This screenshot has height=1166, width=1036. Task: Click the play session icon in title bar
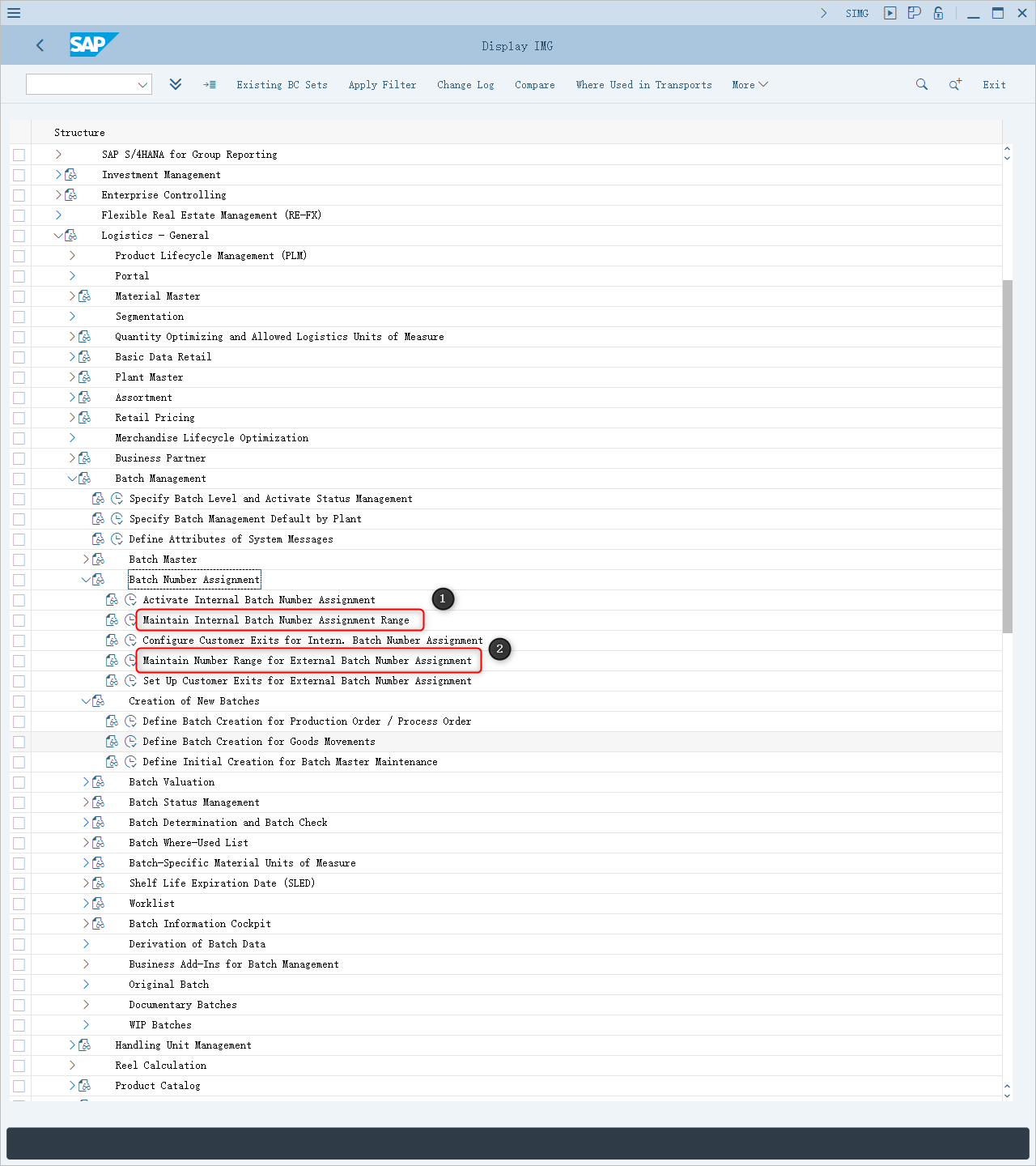coord(890,13)
